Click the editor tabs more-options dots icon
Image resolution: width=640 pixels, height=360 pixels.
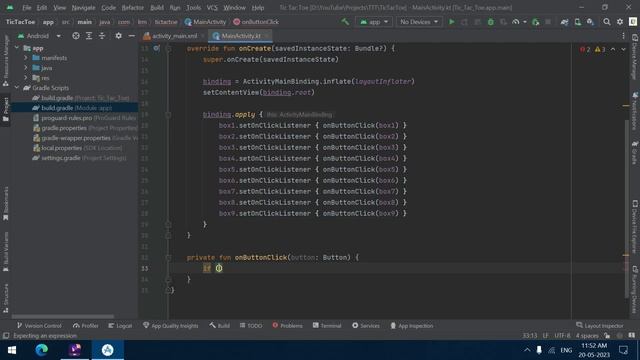(x=623, y=36)
